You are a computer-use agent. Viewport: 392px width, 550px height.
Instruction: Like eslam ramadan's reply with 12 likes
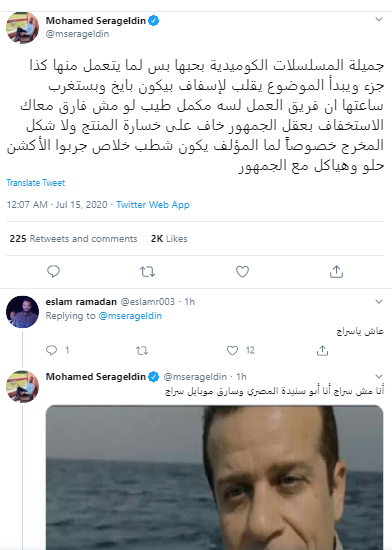232,350
